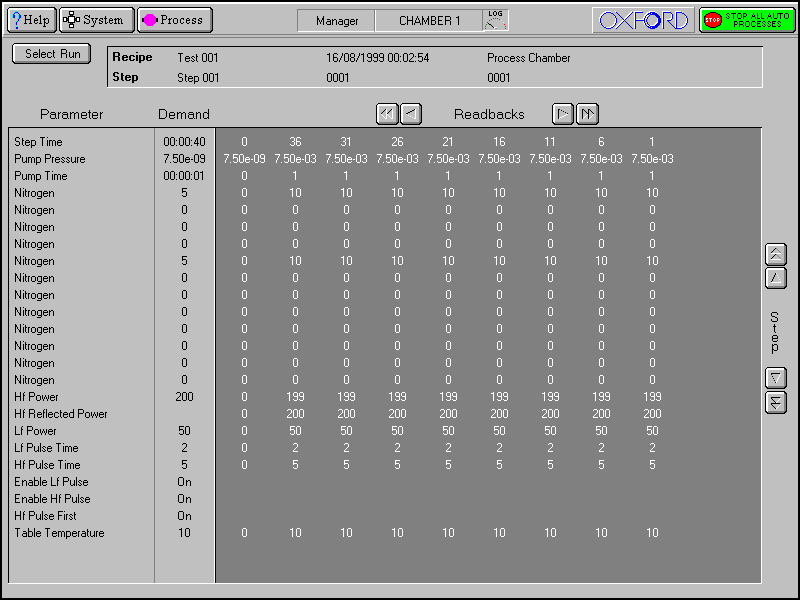Jump to the last step using double-down arrow

(775, 402)
